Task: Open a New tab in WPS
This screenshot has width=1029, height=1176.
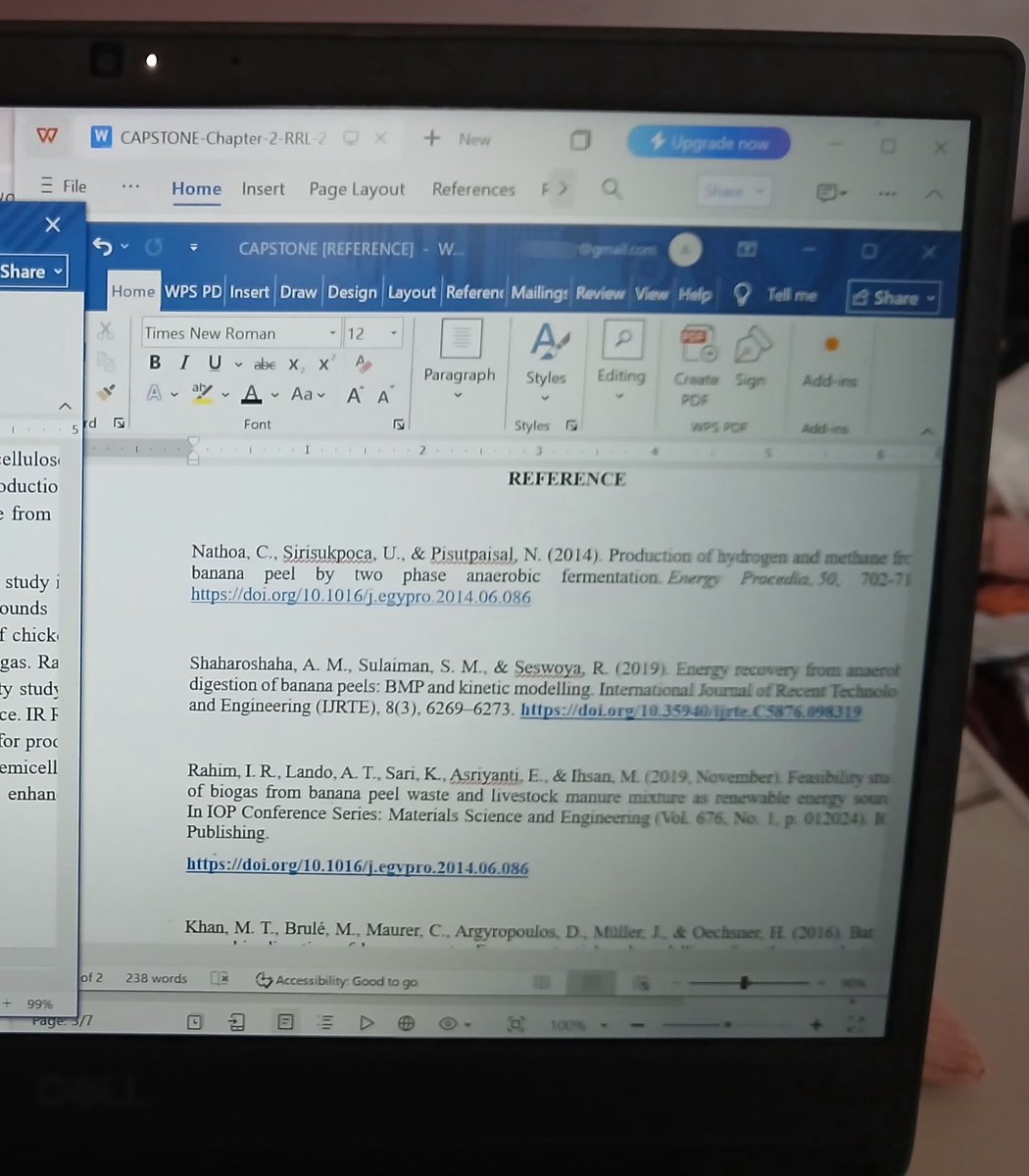Action: 457,139
